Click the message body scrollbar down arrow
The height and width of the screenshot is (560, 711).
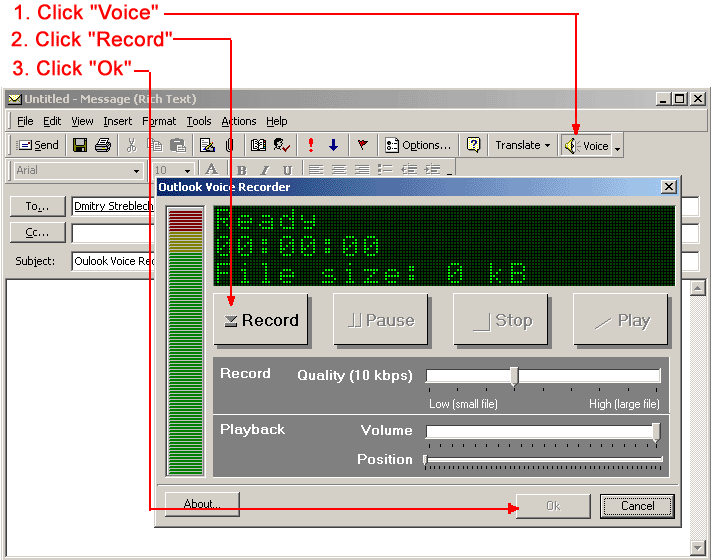[697, 548]
